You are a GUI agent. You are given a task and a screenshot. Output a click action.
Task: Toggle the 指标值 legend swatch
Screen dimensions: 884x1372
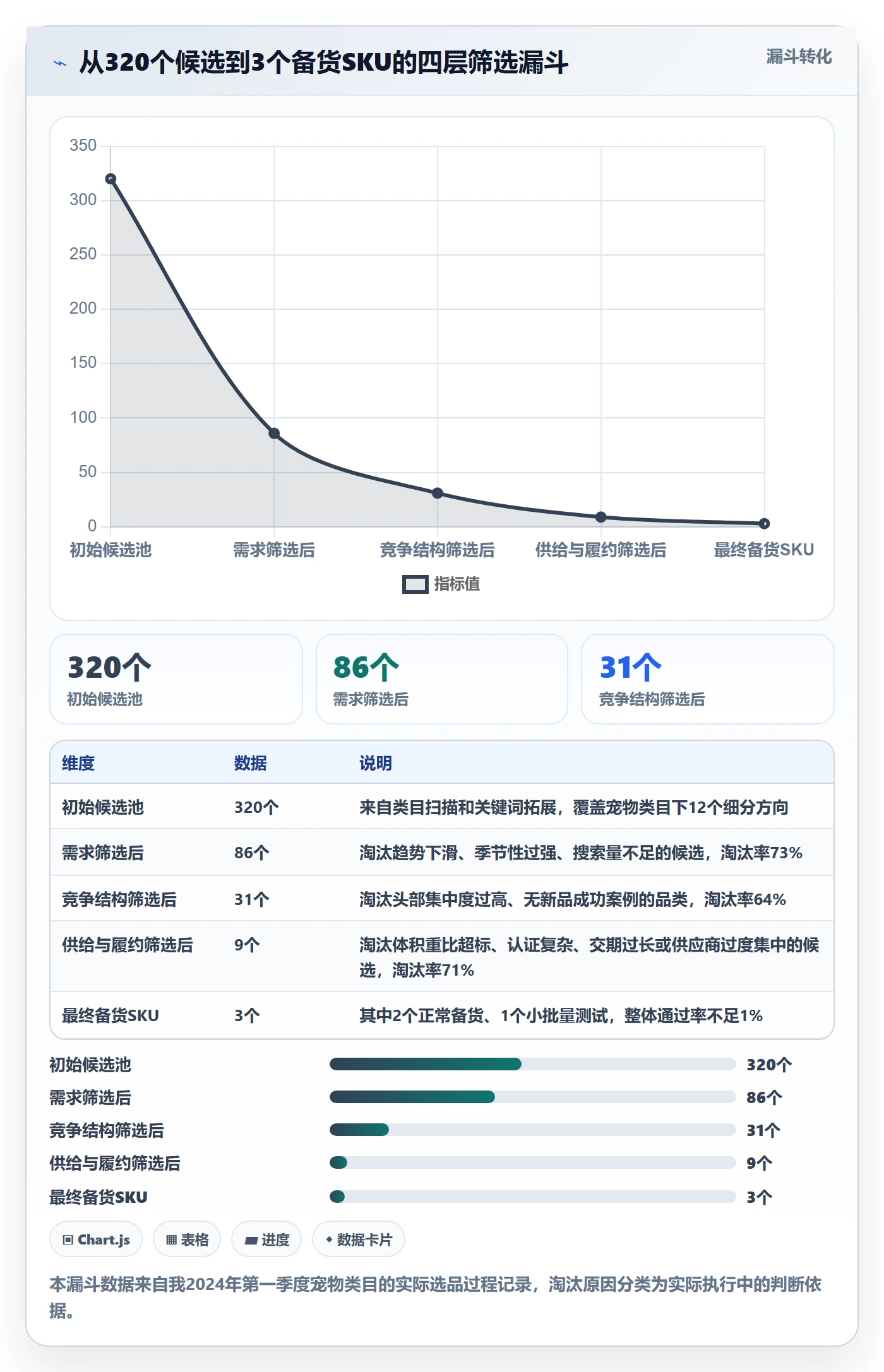[415, 584]
